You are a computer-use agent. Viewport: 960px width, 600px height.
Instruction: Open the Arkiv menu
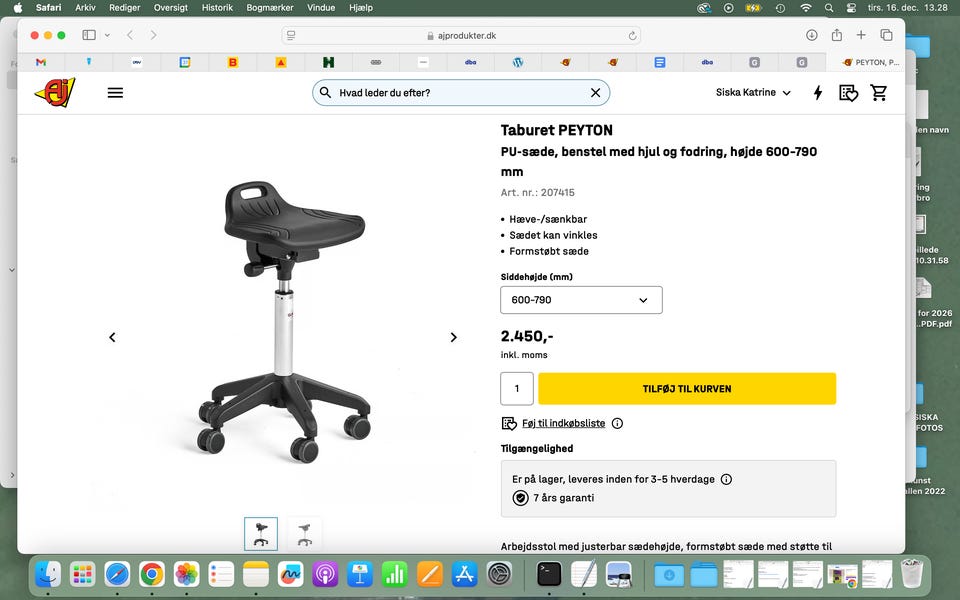click(x=85, y=7)
